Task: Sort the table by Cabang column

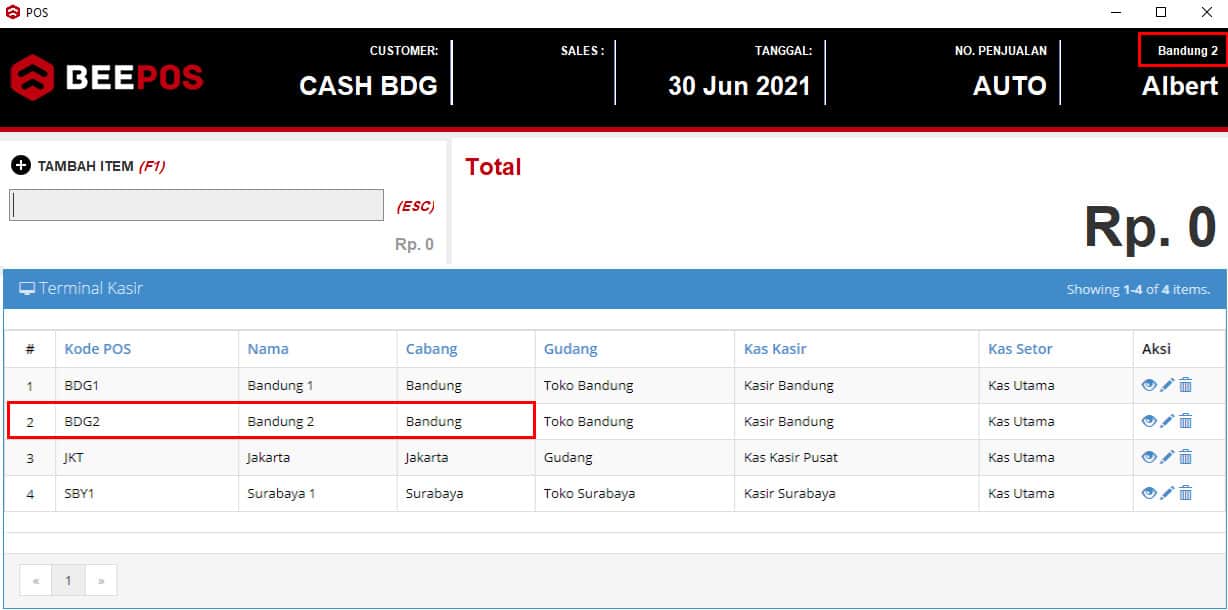Action: (x=431, y=349)
